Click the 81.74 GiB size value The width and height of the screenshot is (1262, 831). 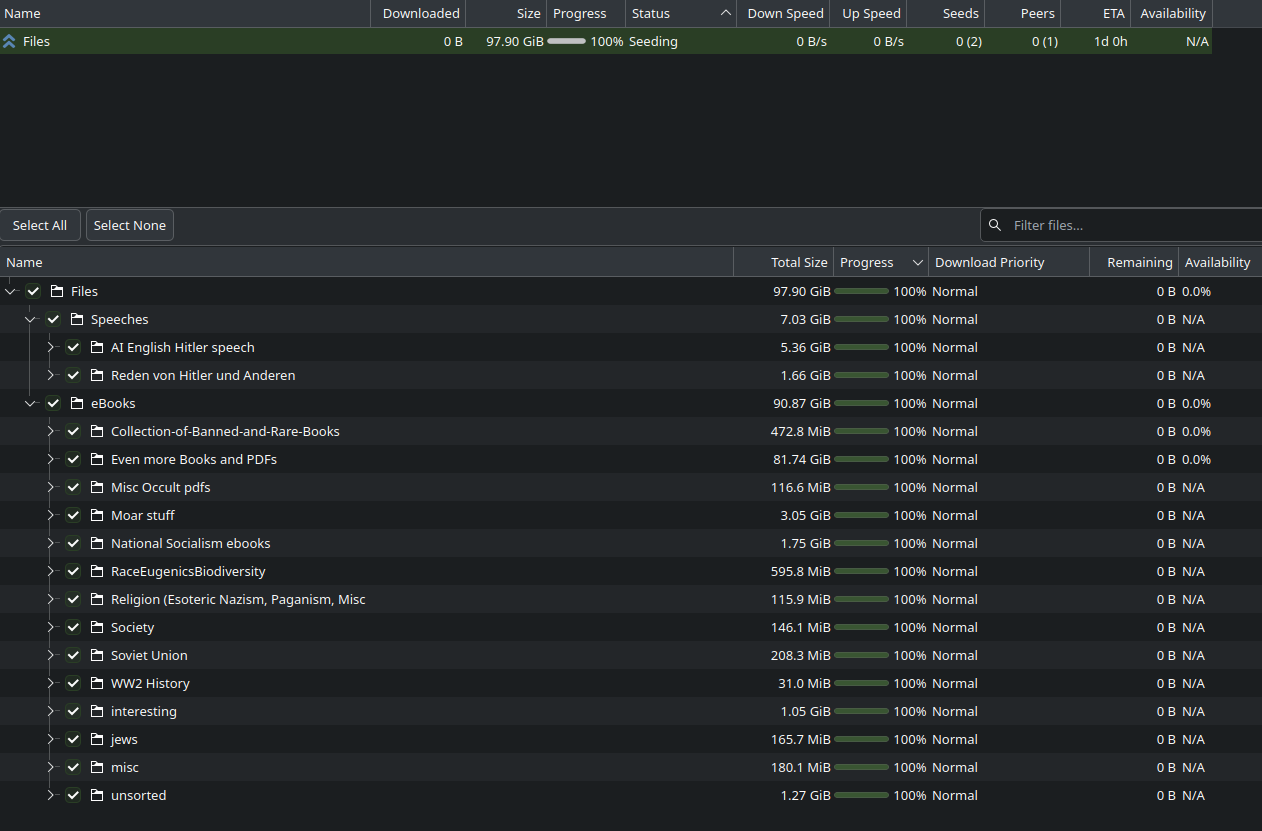[x=802, y=459]
